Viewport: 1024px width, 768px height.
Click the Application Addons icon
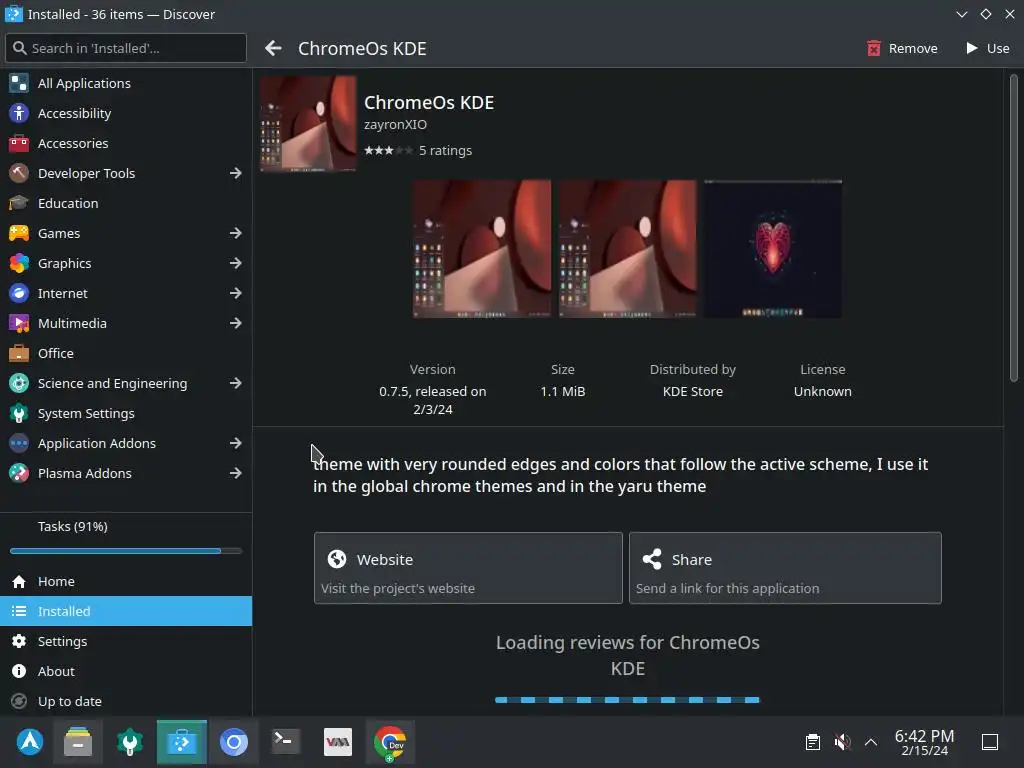click(x=19, y=443)
